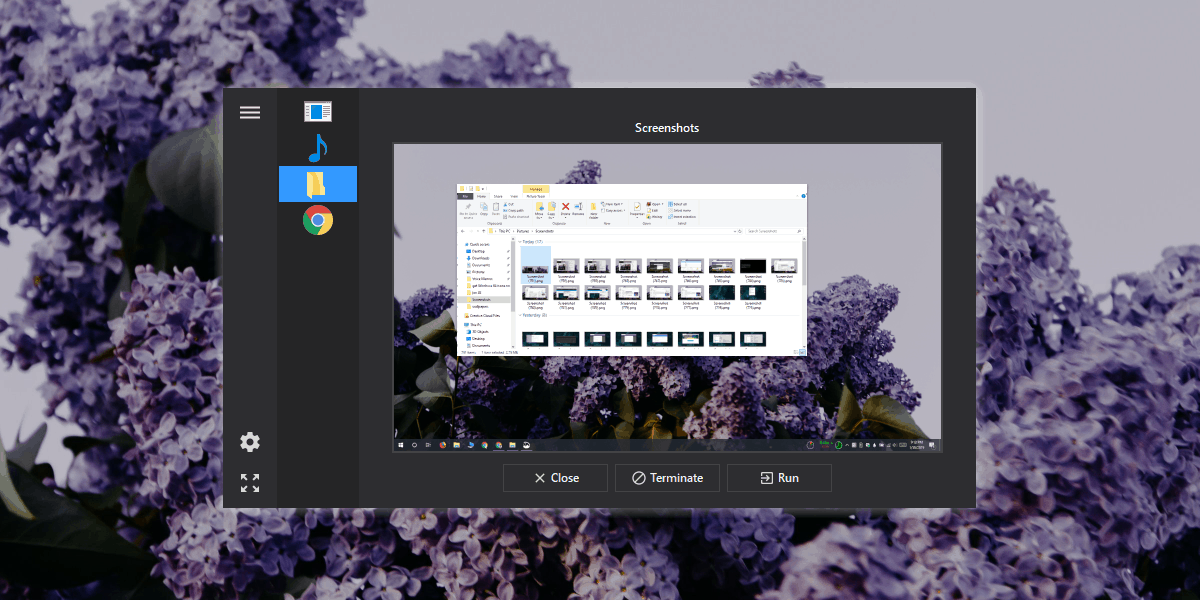
Task: Click the Close button
Action: [555, 478]
